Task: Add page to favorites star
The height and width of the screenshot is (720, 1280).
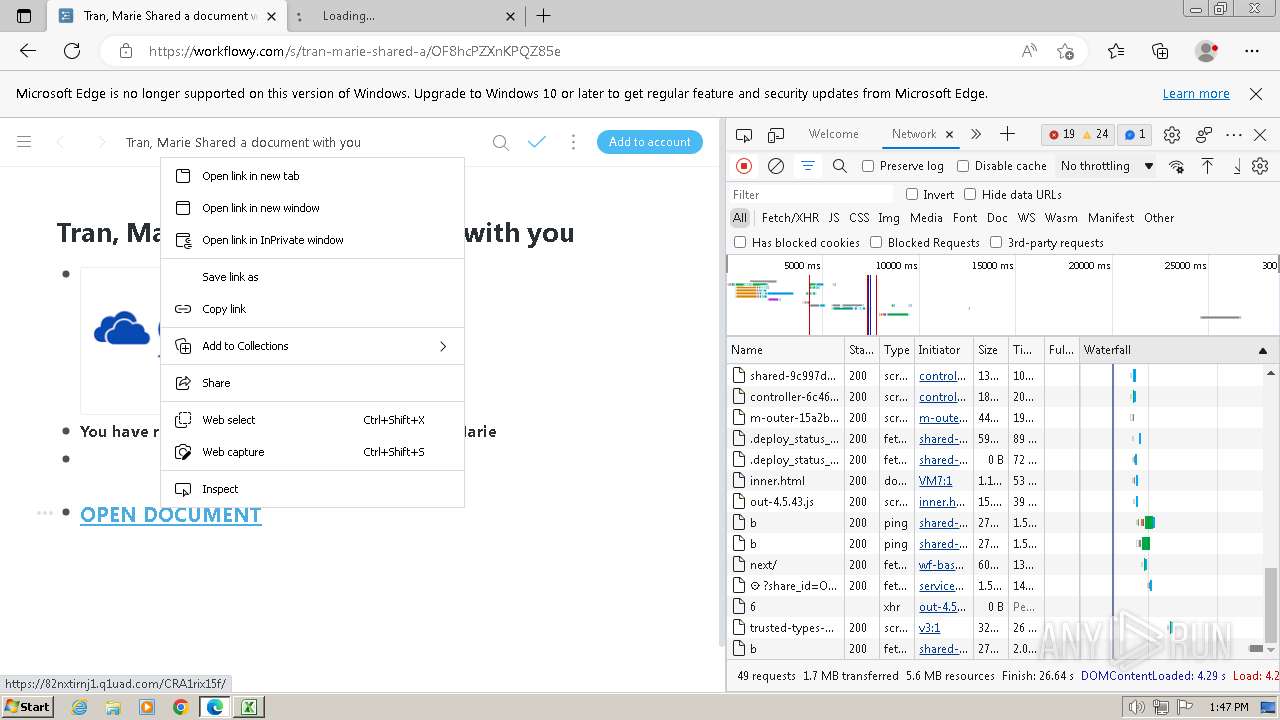Action: [x=1065, y=51]
